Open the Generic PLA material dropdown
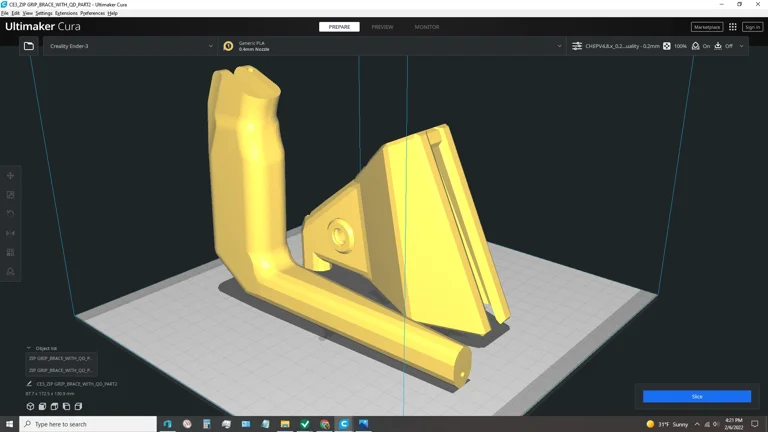 click(x=392, y=46)
